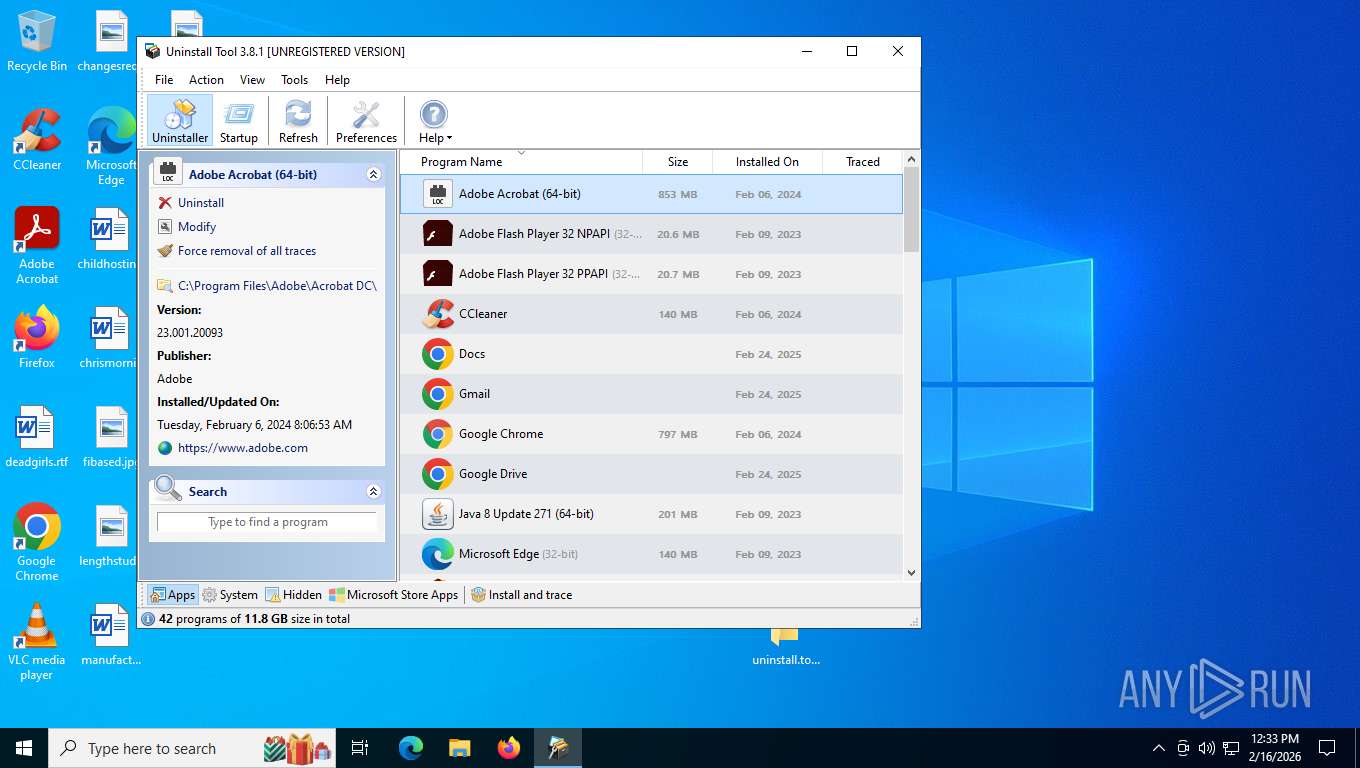Open the Startup manager
The image size is (1360, 768).
click(239, 121)
